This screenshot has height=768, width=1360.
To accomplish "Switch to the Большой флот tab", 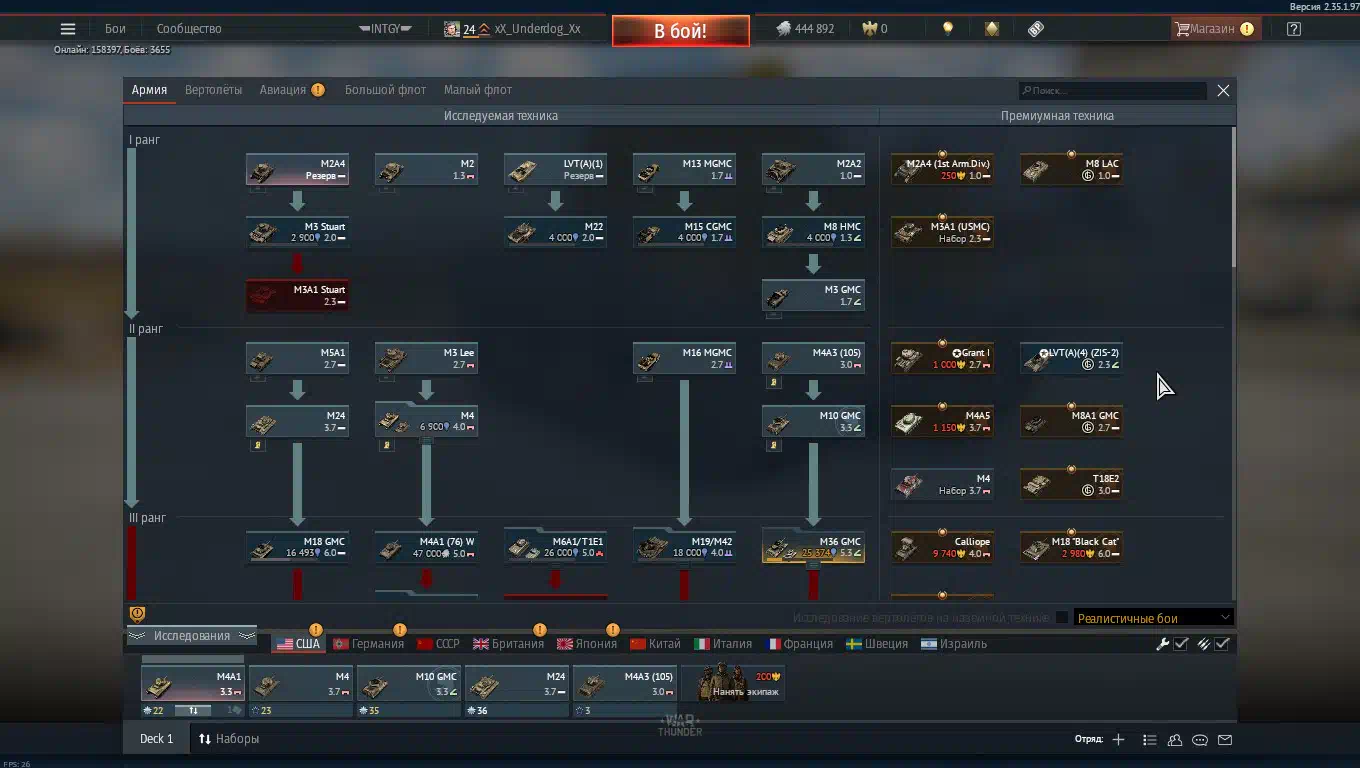I will point(385,90).
